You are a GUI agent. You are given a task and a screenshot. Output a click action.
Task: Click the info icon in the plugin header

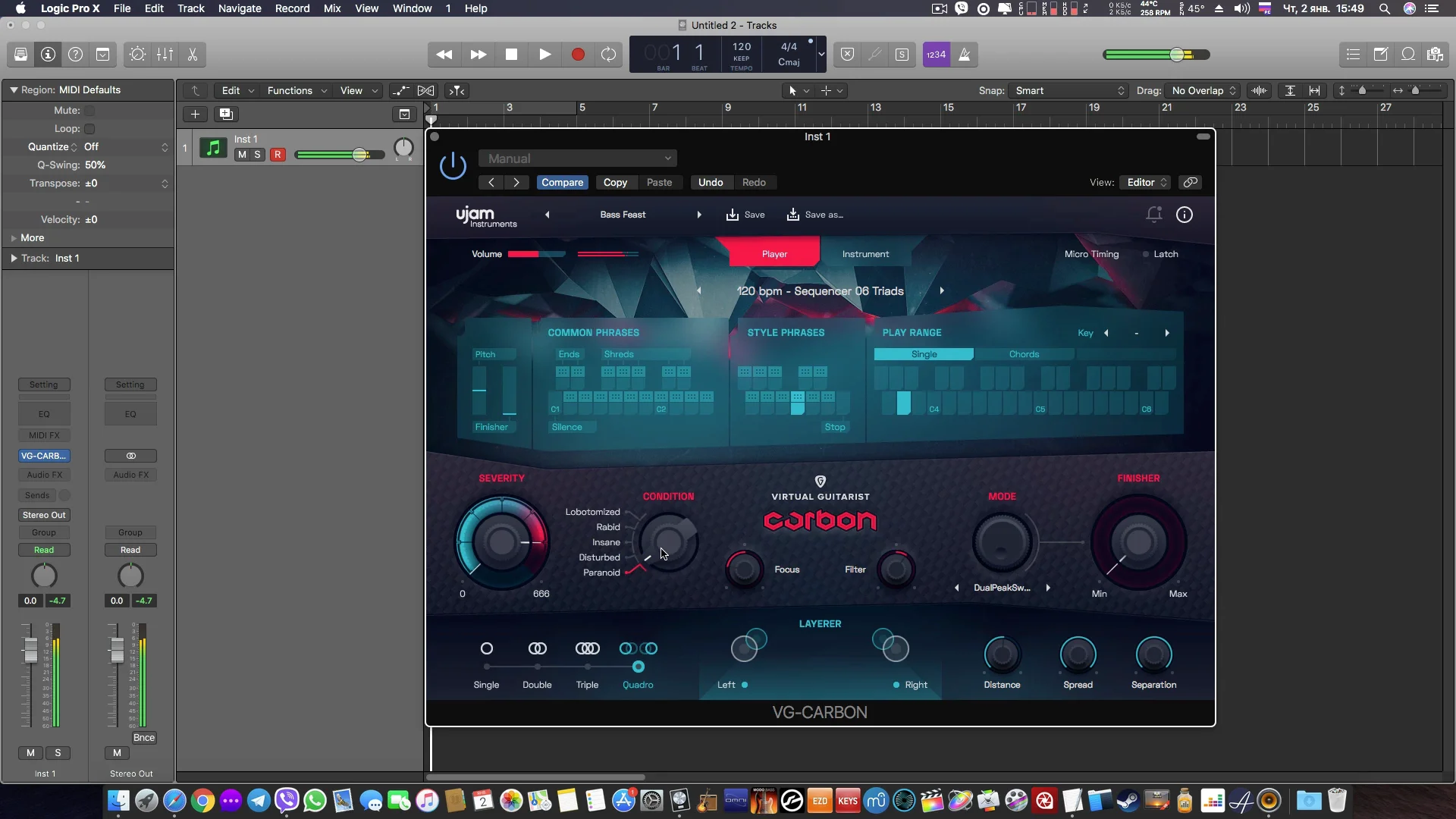(1184, 215)
